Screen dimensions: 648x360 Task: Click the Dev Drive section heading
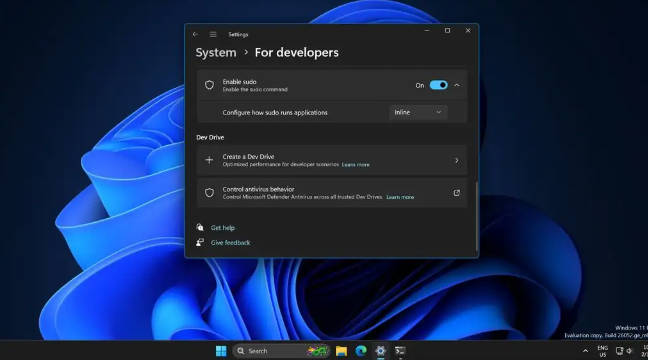(210, 137)
